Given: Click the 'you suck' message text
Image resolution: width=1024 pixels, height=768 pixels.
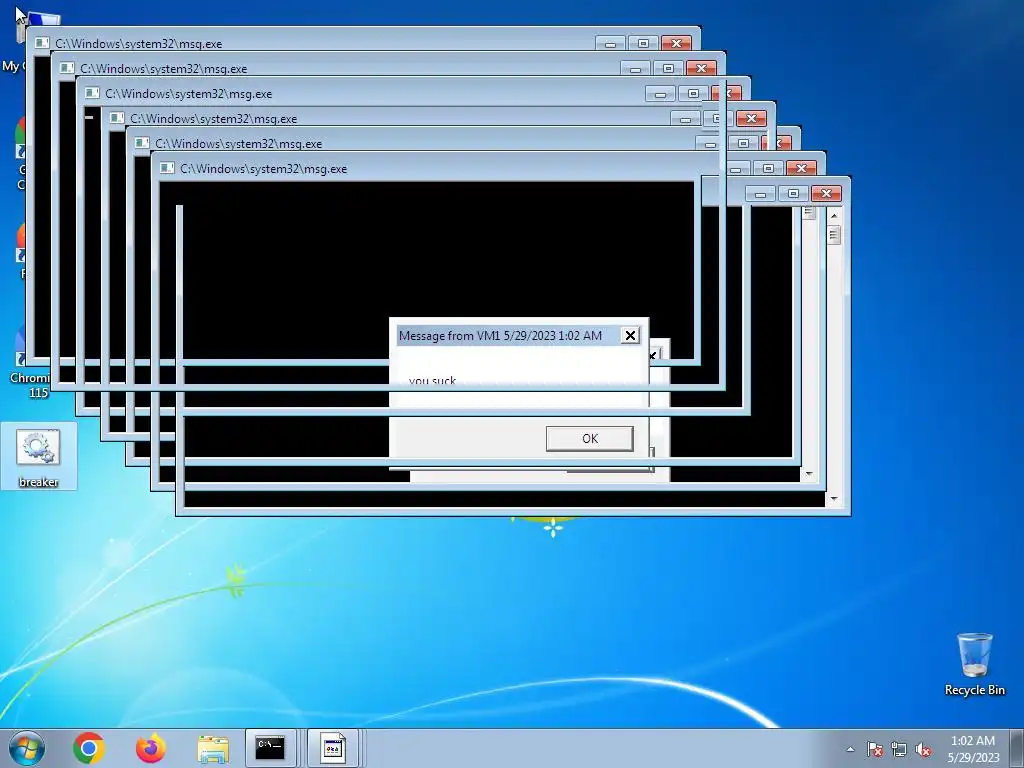Looking at the screenshot, I should (432, 380).
